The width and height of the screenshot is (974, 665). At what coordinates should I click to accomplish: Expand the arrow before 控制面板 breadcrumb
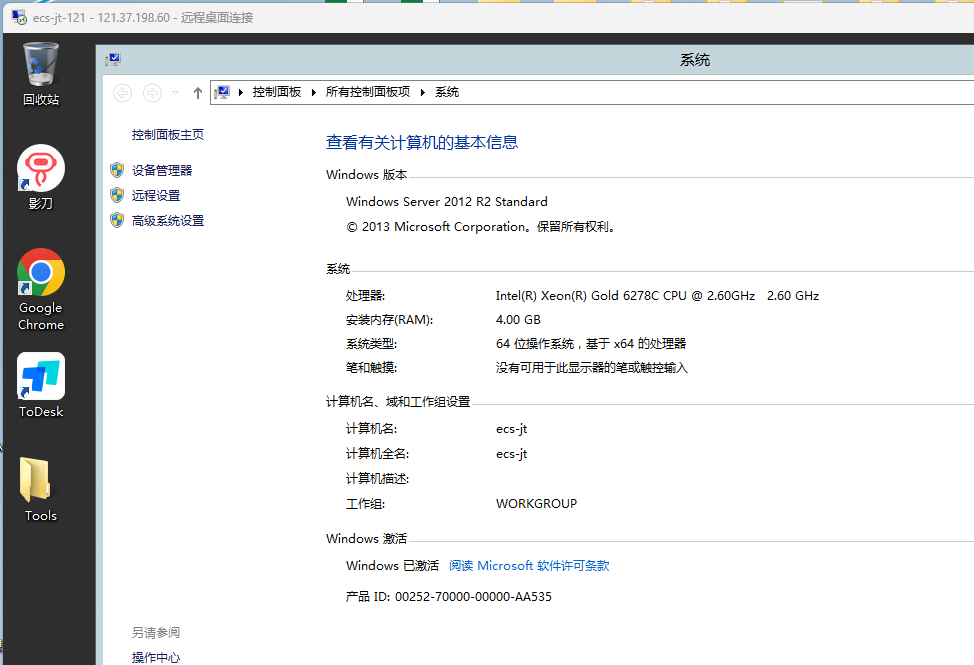(x=241, y=93)
